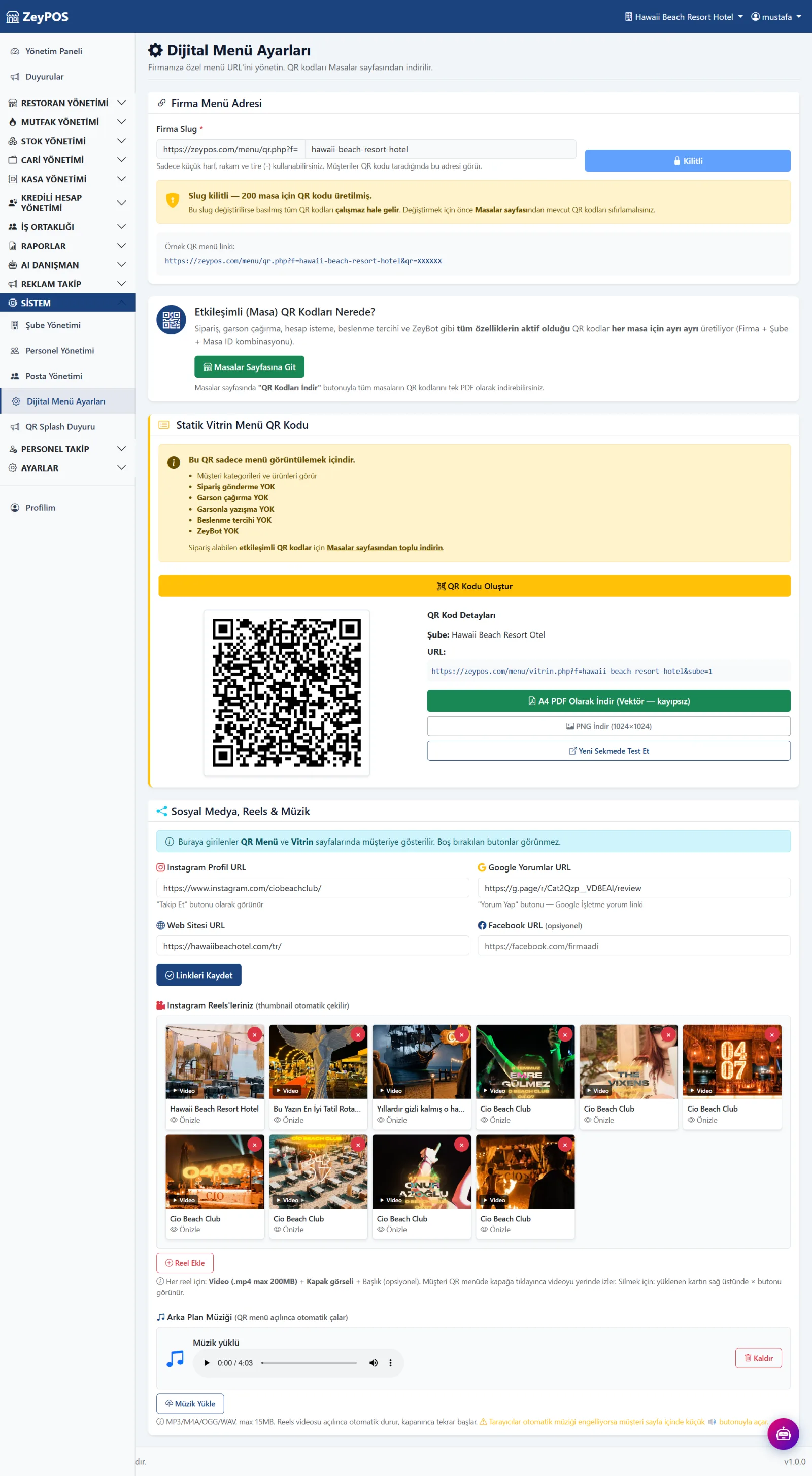This screenshot has height=1476, width=812.
Task: Expand AYARLAR menu section
Action: [67, 467]
